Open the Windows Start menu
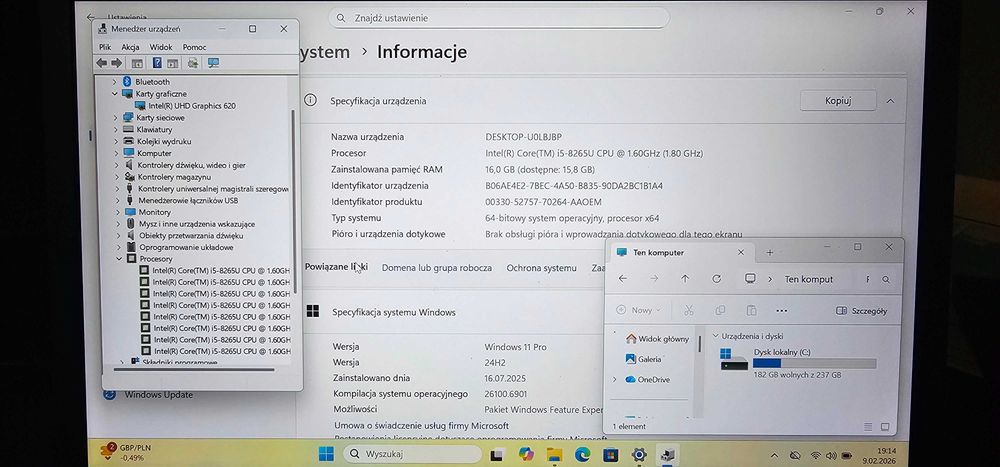Screen dimensions: 1000x467 tap(326, 454)
